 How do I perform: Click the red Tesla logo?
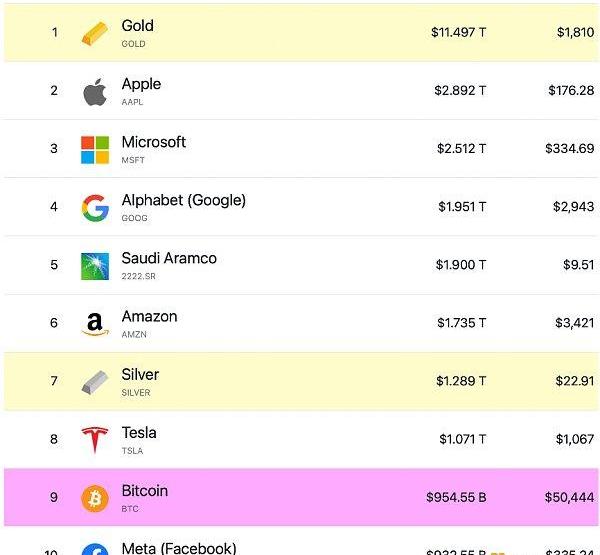point(95,440)
